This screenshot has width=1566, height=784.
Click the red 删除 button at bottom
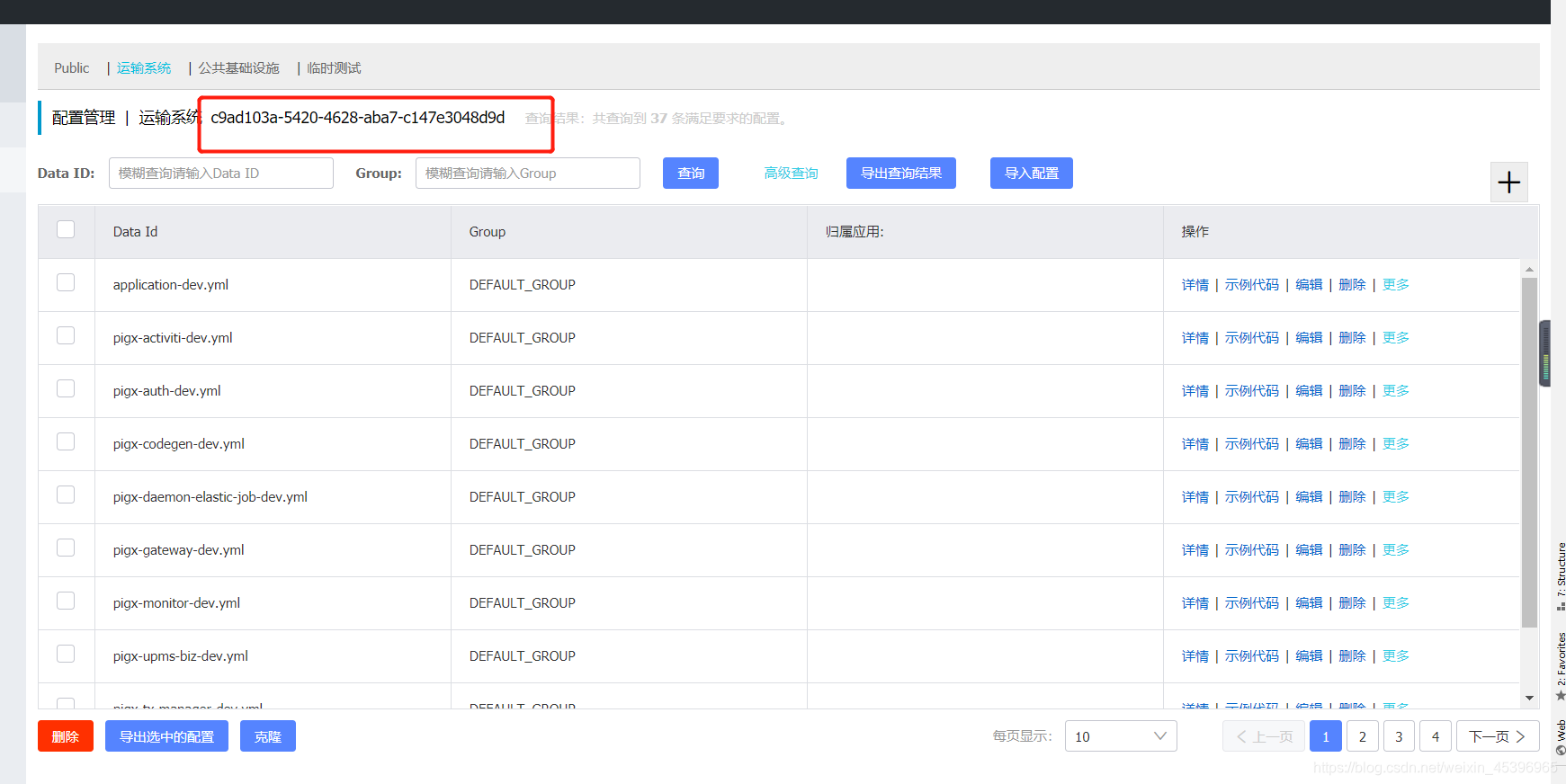66,736
